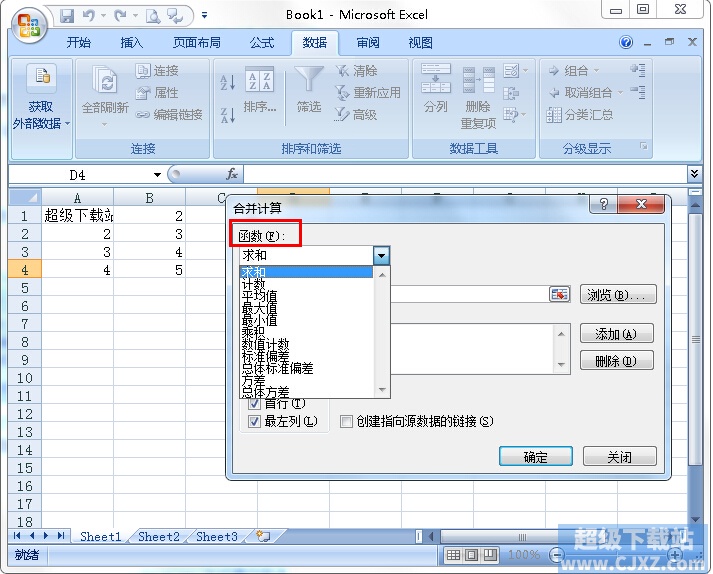Click the Office button logo

30,23
